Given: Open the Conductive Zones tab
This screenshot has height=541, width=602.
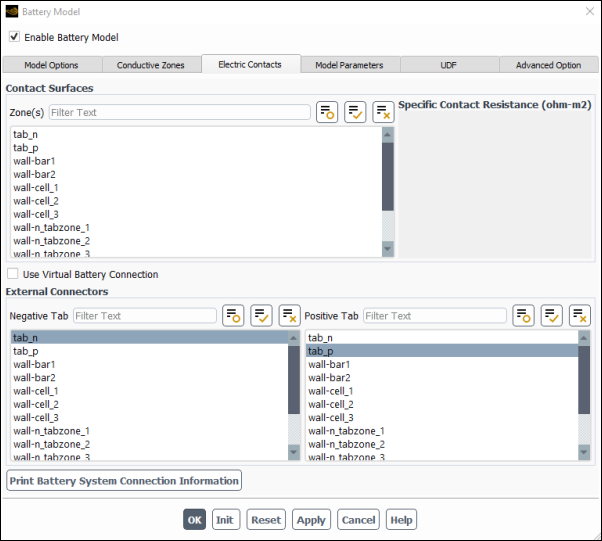Looking at the screenshot, I should 151,65.
